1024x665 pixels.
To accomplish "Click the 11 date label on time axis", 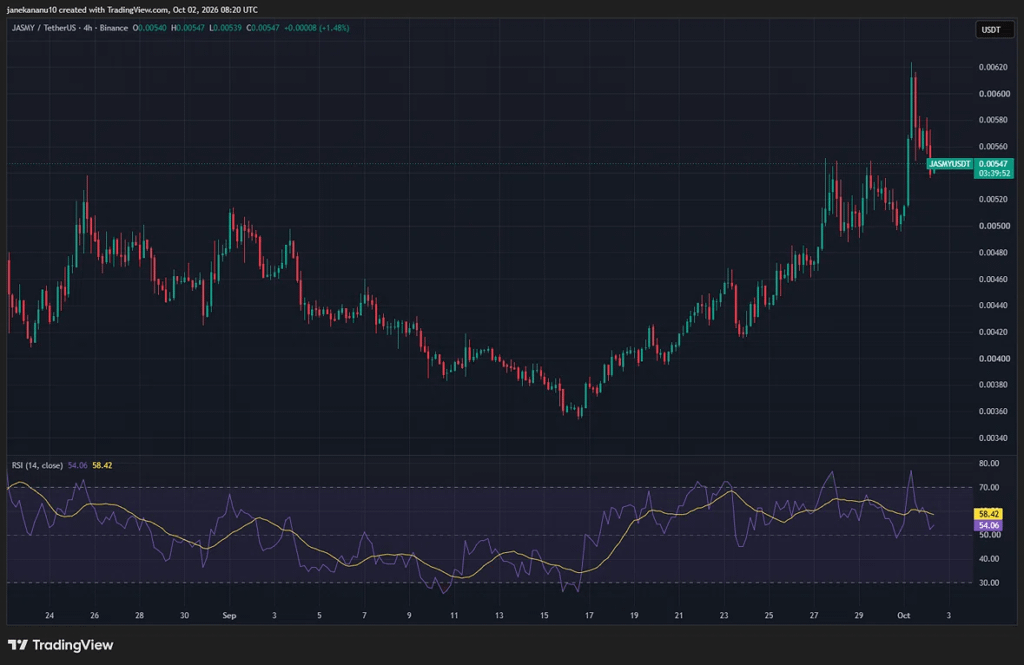I will 454,615.
